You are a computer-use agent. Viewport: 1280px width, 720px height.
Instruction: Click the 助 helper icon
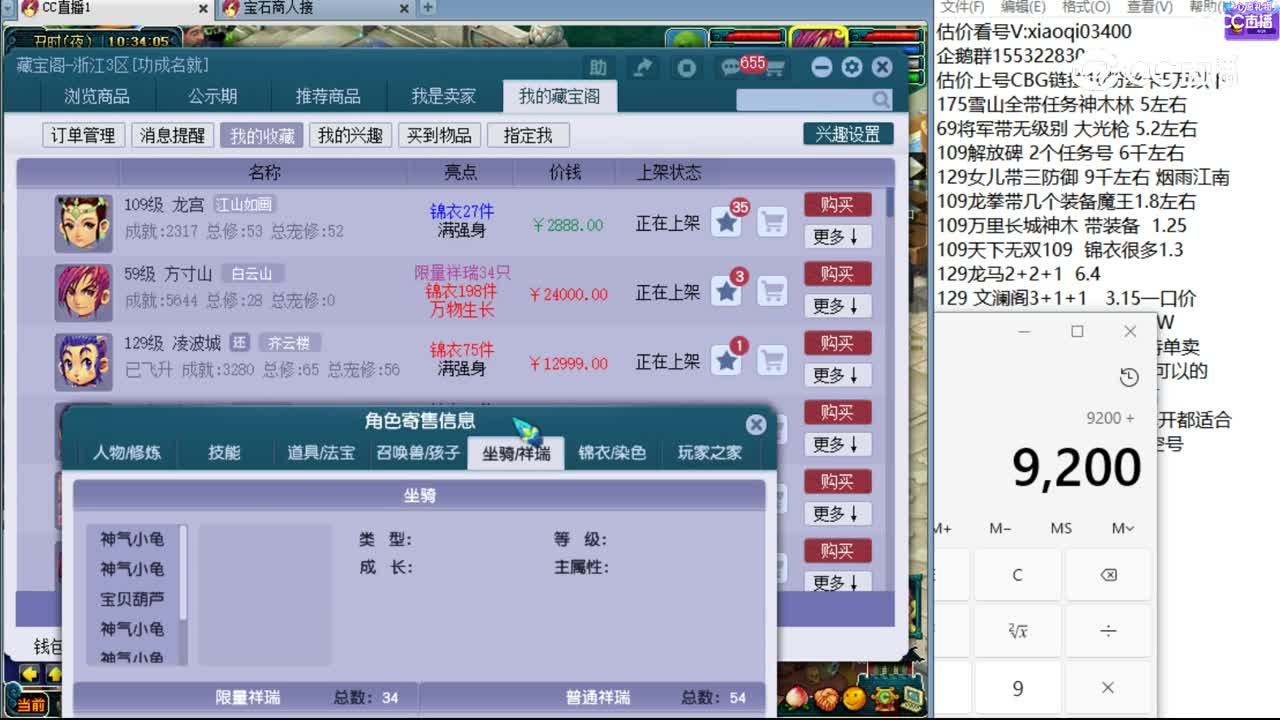598,67
